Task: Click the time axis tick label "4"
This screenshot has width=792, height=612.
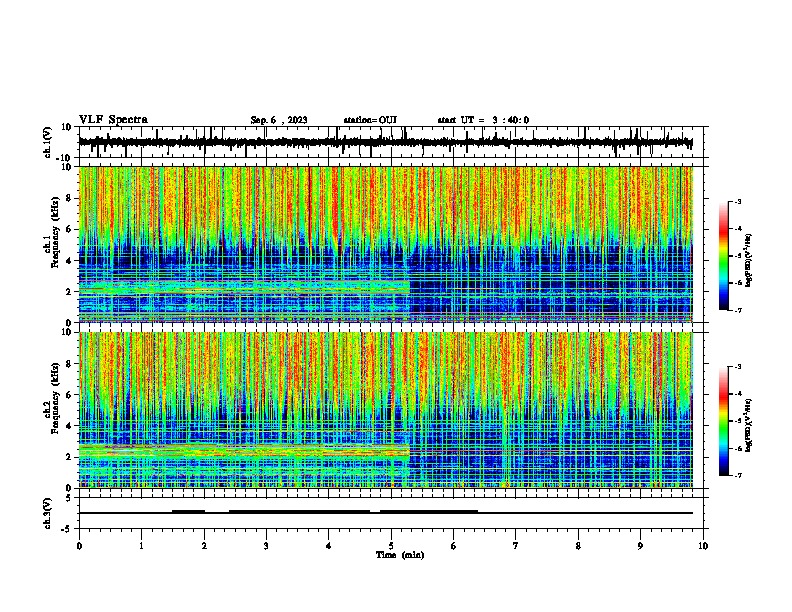Action: (x=329, y=546)
